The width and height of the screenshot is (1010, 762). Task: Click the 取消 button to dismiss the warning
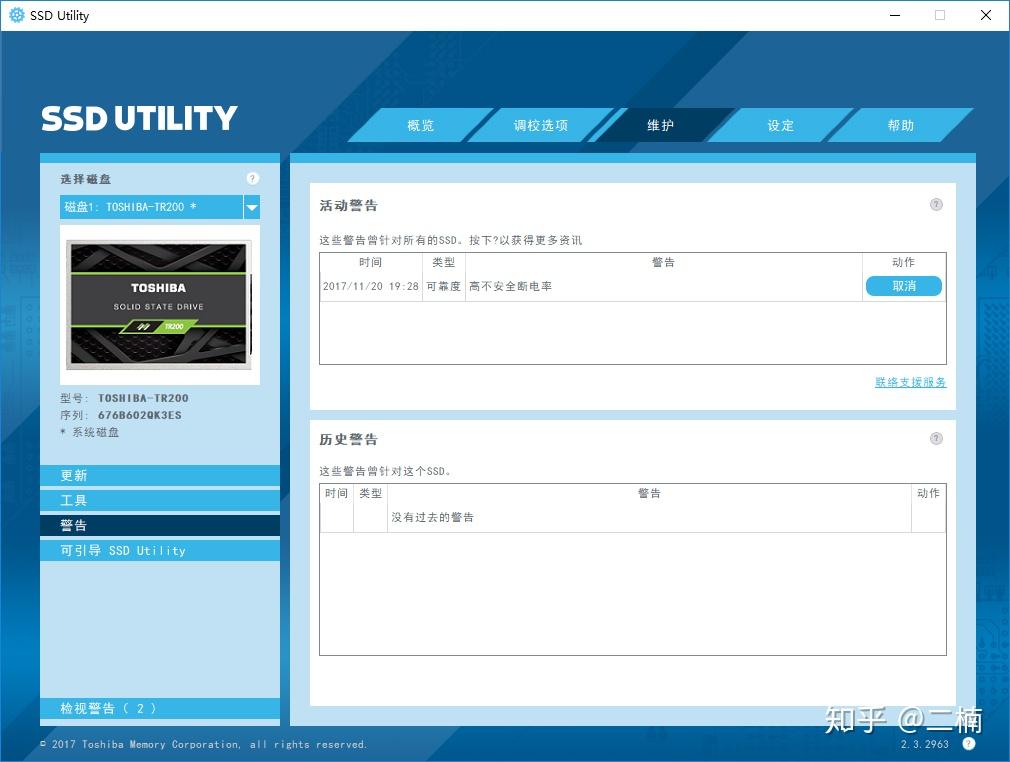903,285
